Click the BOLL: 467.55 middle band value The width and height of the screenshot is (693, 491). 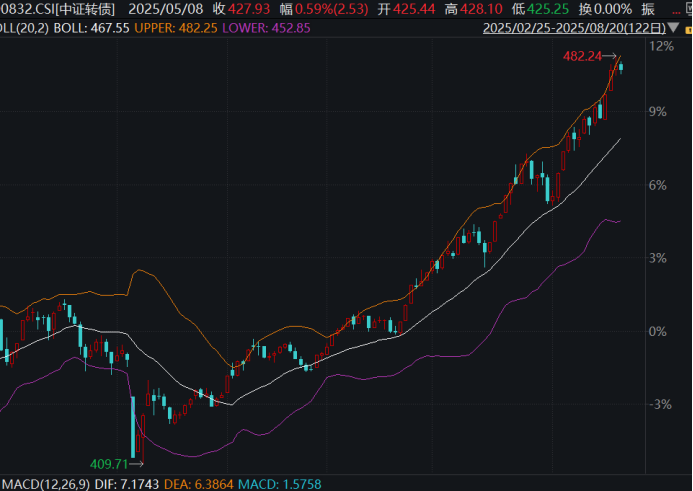(91, 28)
